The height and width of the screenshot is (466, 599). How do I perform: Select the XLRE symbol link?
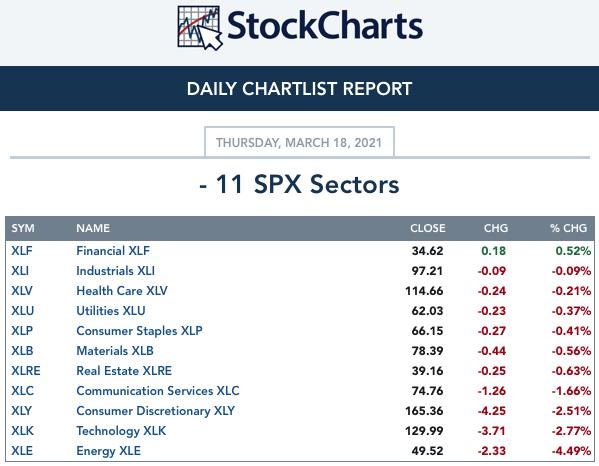(x=26, y=371)
